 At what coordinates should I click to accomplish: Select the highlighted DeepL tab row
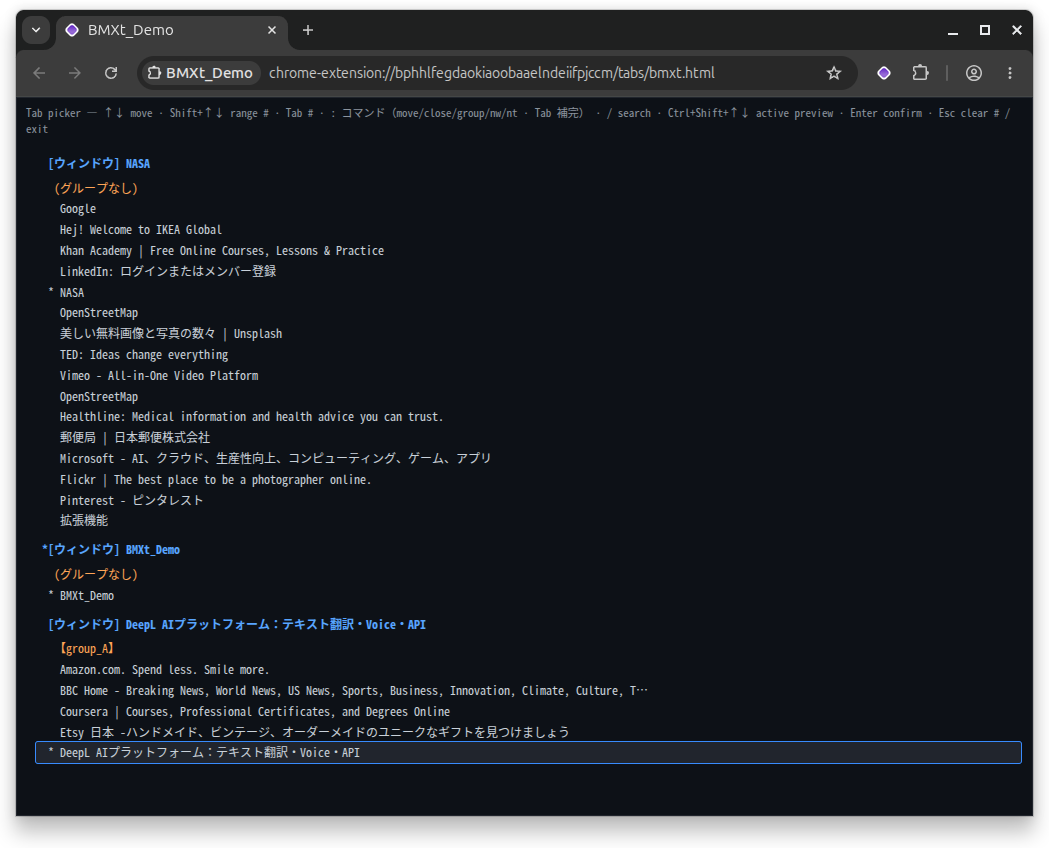click(528, 752)
